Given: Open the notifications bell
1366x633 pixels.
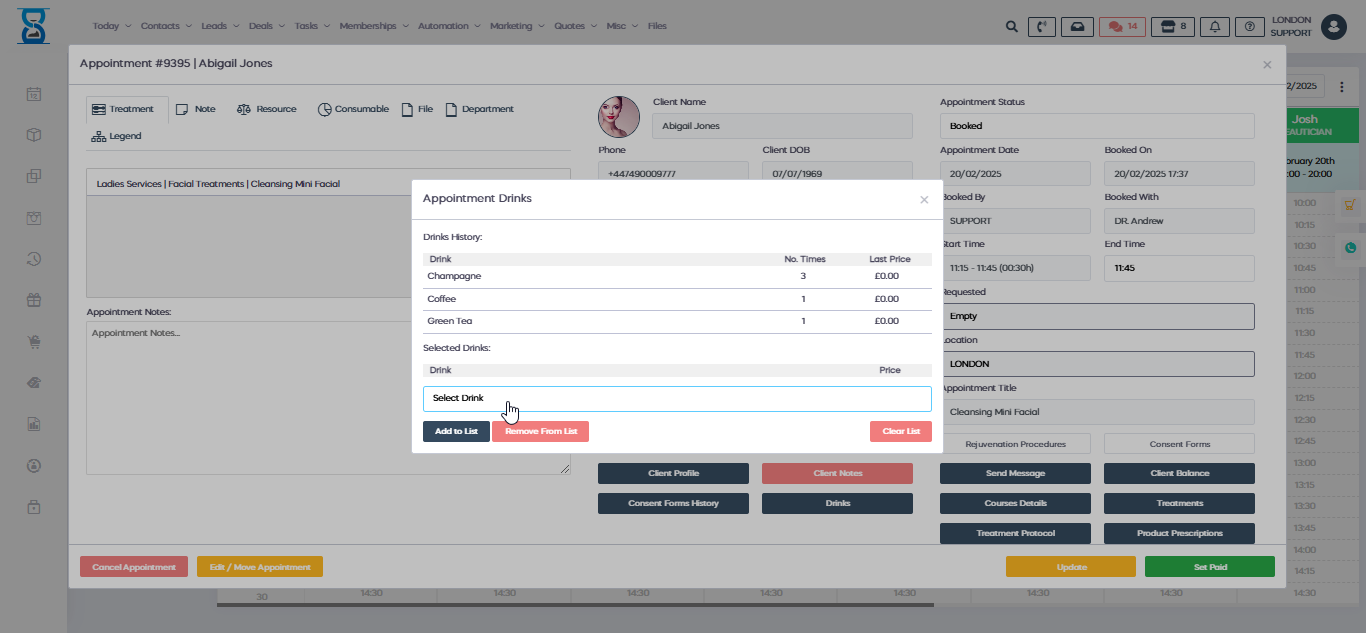Looking at the screenshot, I should pyautogui.click(x=1216, y=27).
